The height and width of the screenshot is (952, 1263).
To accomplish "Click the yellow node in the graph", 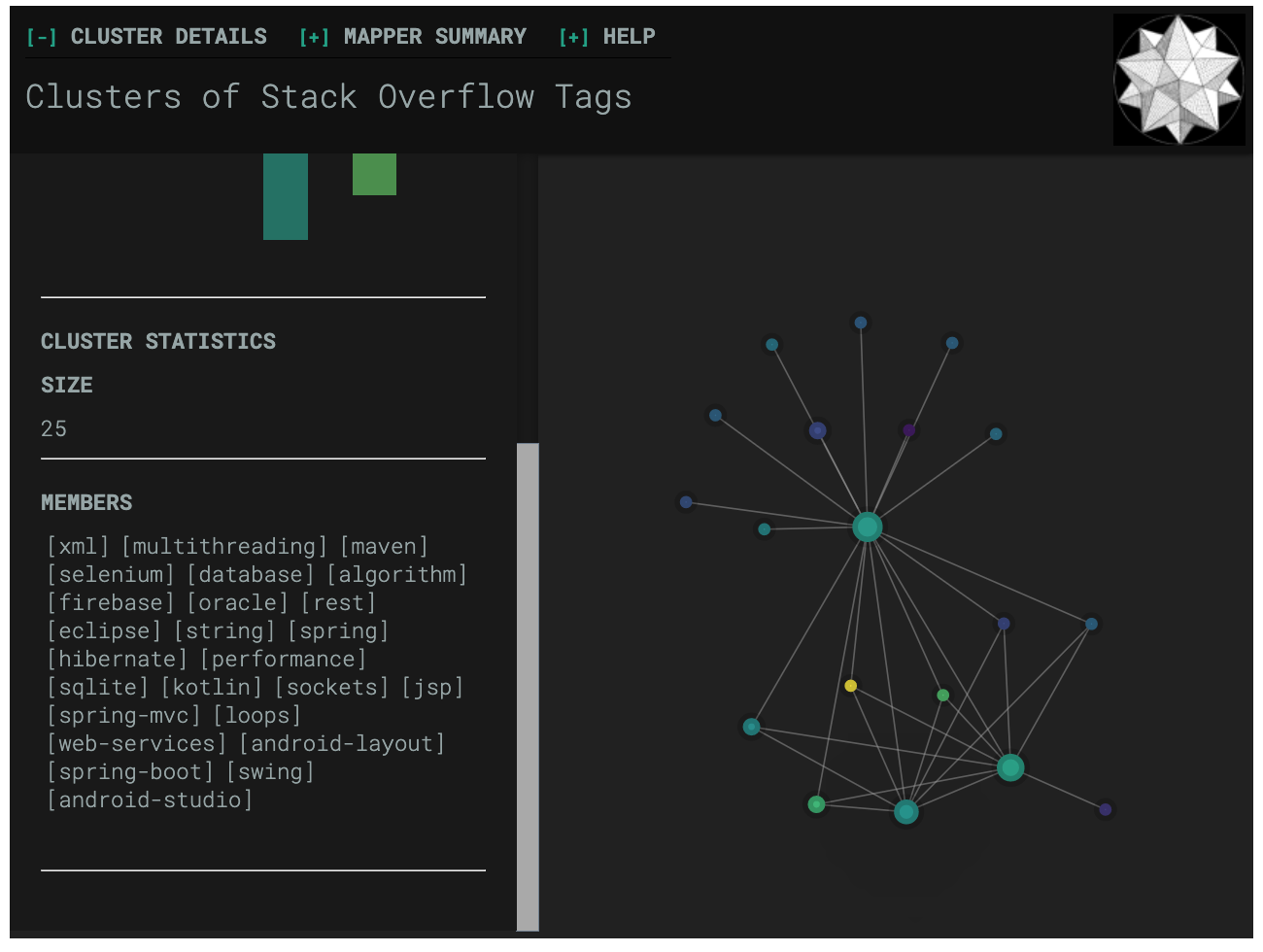I will [851, 685].
